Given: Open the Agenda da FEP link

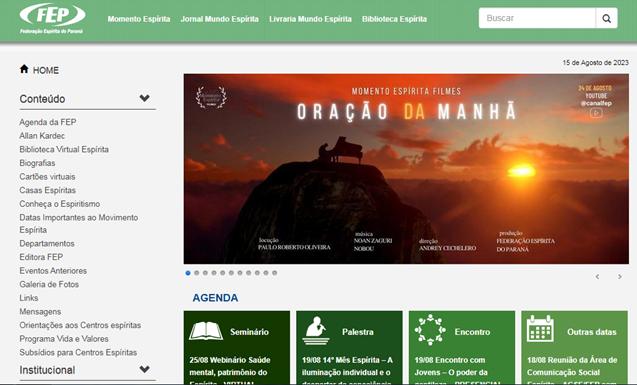Looking at the screenshot, I should (48, 122).
